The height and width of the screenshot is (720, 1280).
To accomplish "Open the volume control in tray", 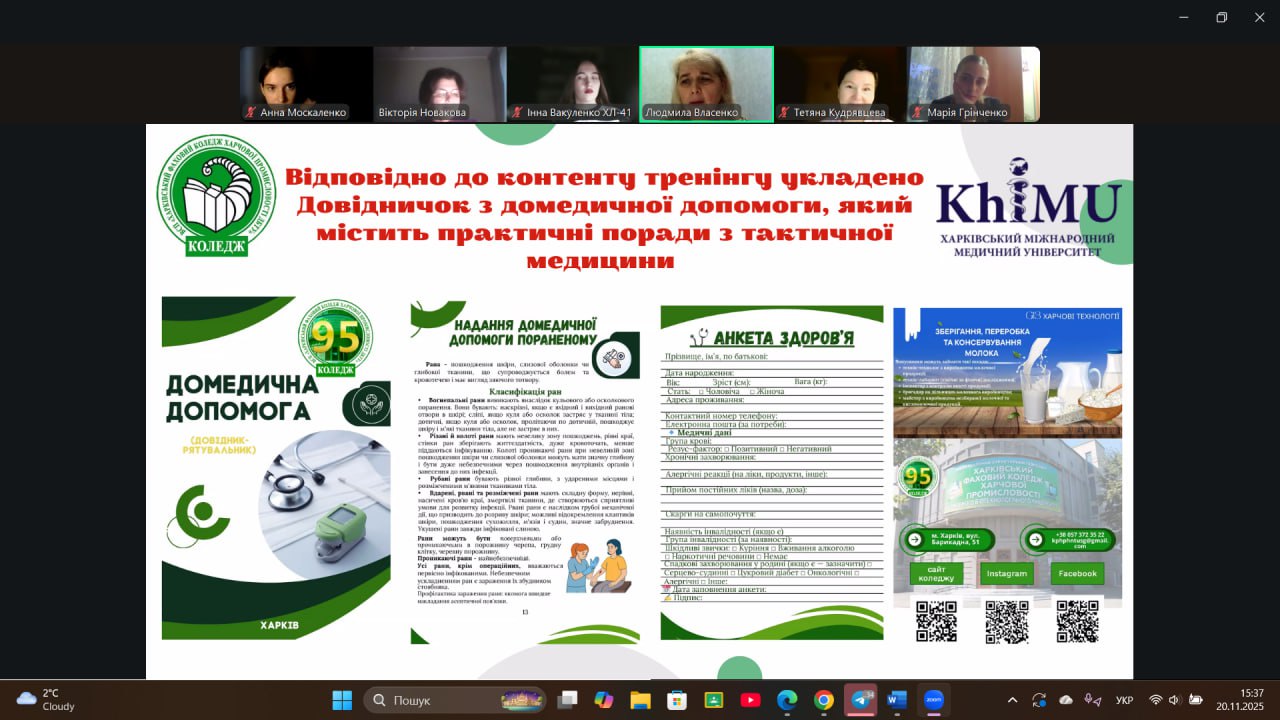I will [1175, 700].
